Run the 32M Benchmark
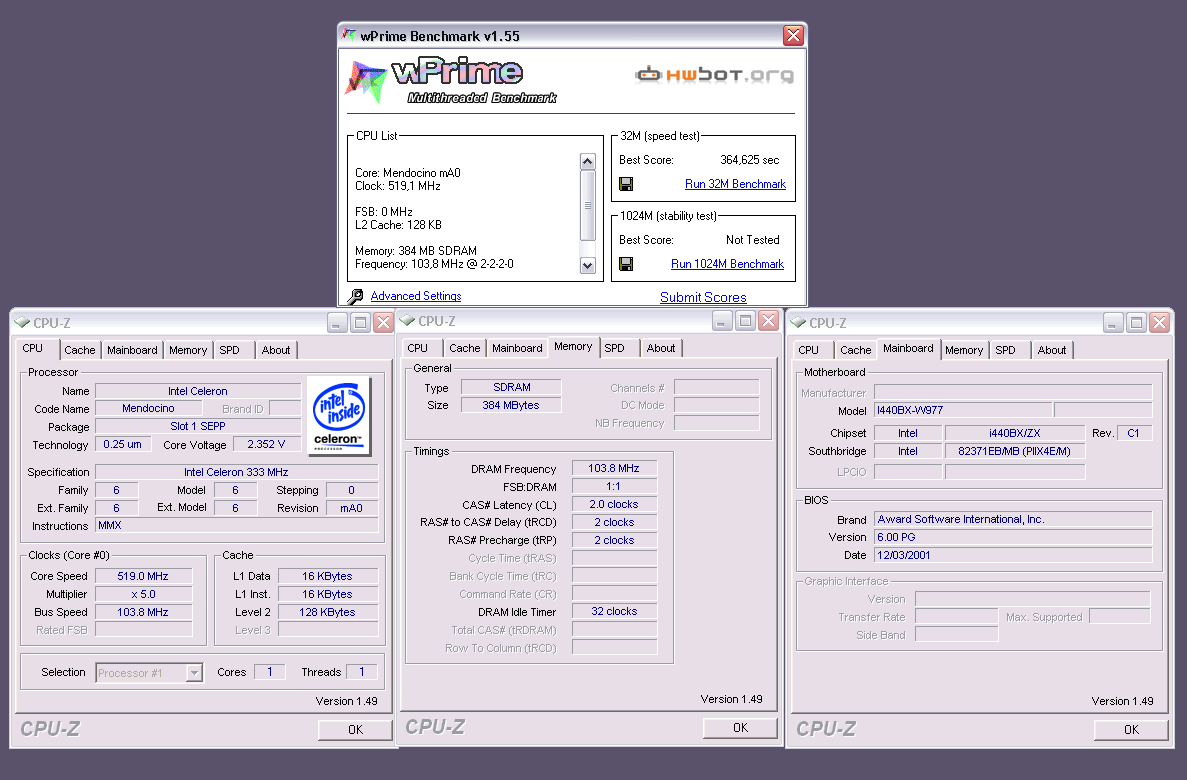The width and height of the screenshot is (1187, 780). tap(735, 184)
